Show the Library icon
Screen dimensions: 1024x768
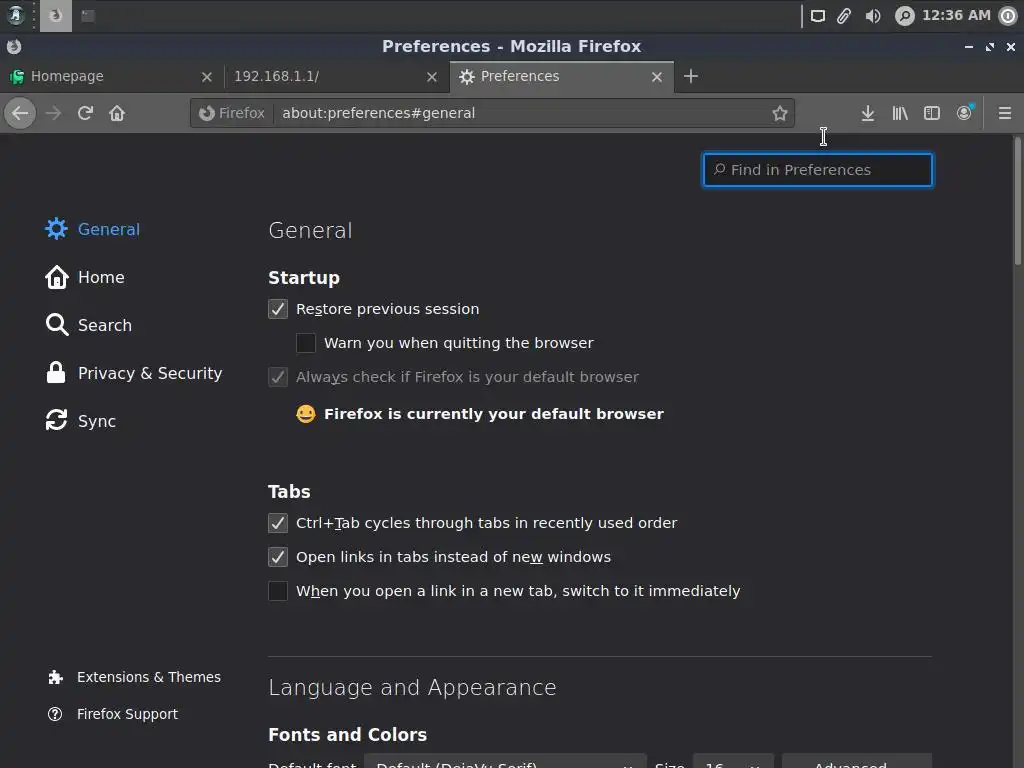click(x=900, y=113)
